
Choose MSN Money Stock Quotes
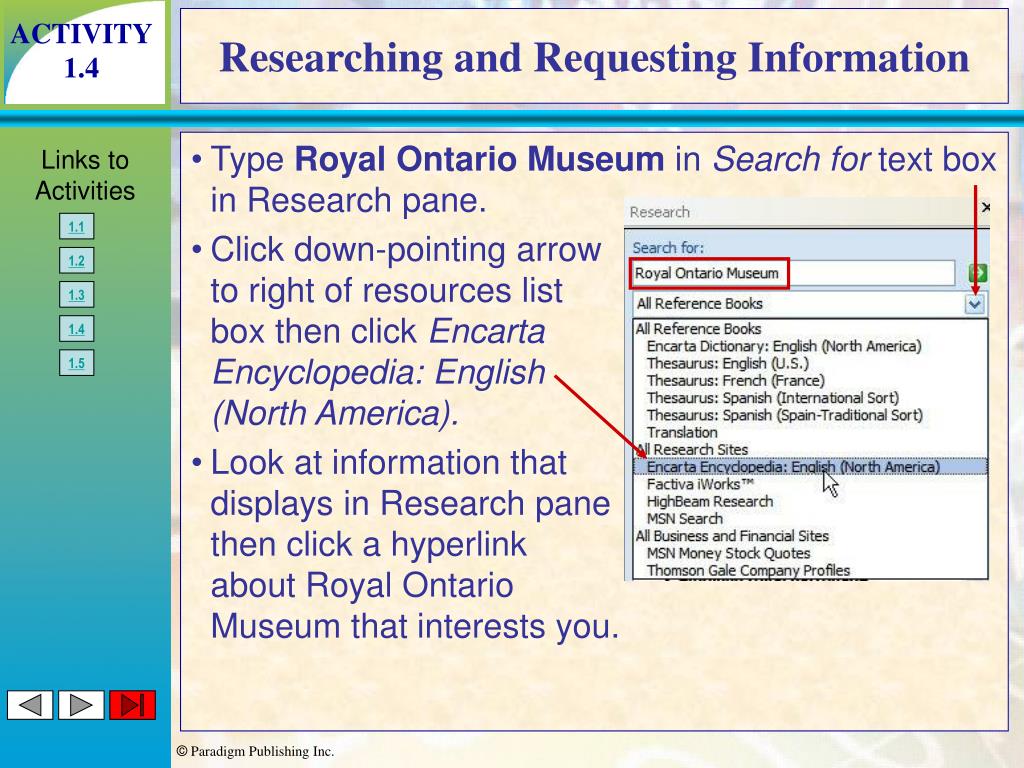(728, 553)
